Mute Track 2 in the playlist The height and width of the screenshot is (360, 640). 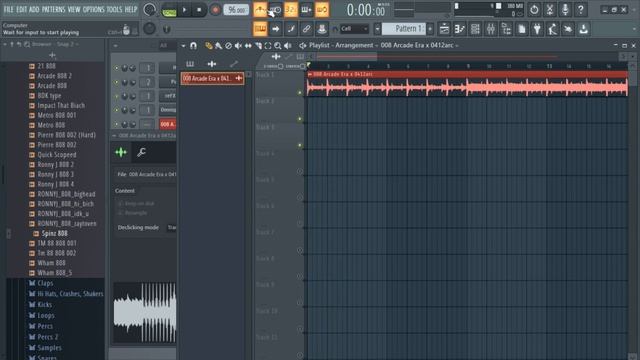pyautogui.click(x=300, y=119)
